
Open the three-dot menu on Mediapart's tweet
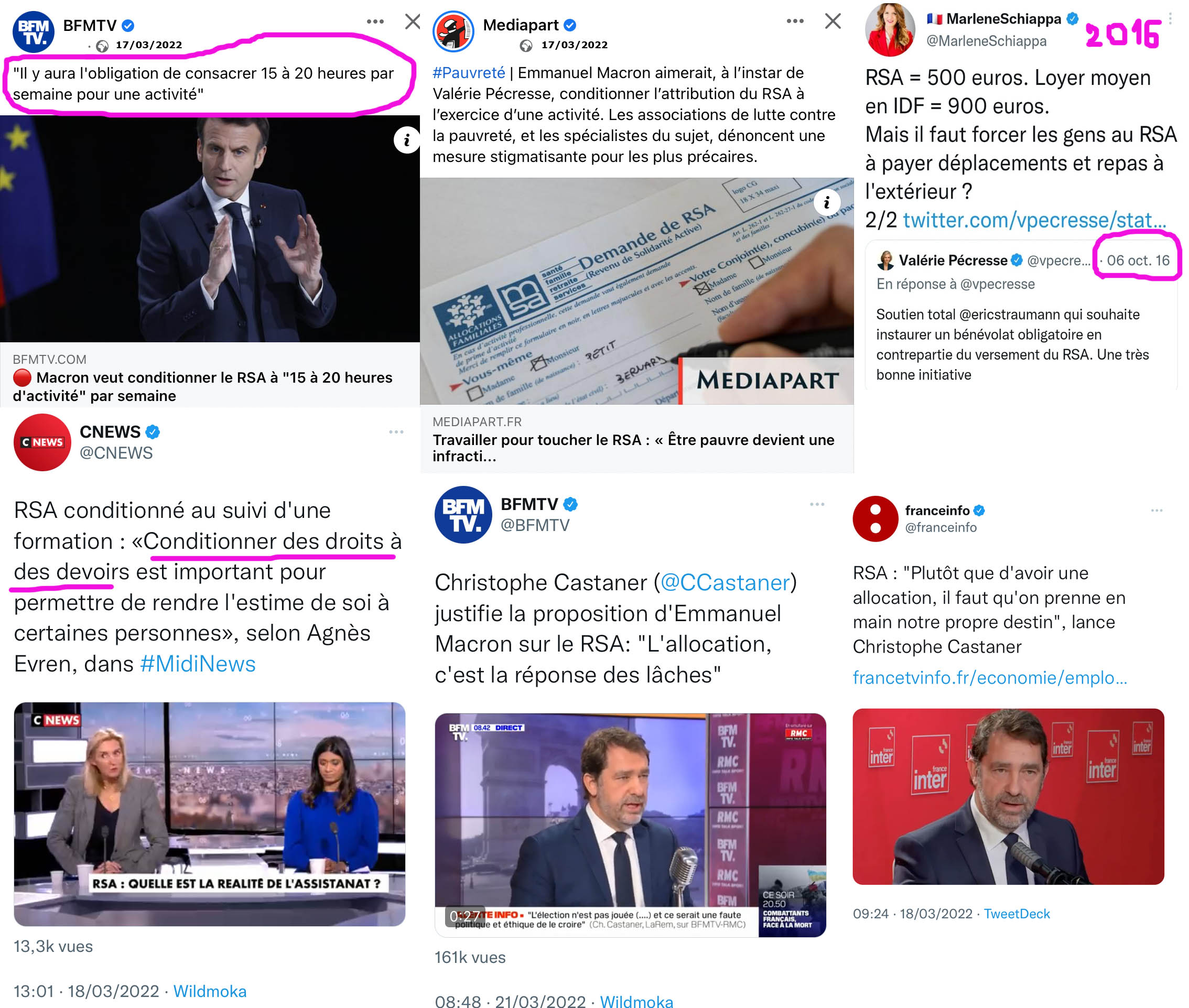coord(795,21)
